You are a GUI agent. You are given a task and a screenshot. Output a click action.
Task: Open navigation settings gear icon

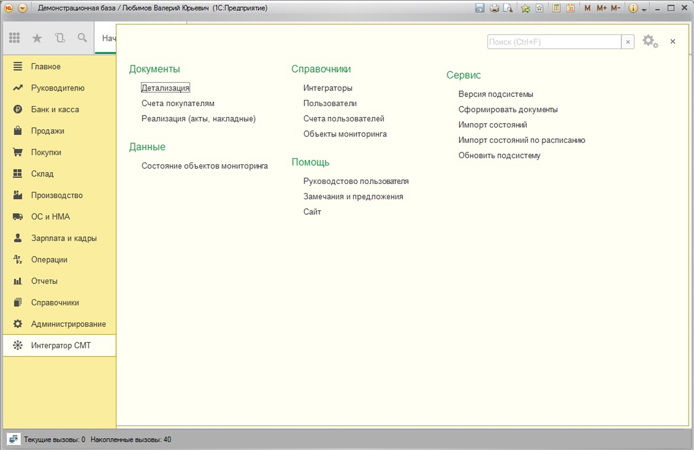650,41
